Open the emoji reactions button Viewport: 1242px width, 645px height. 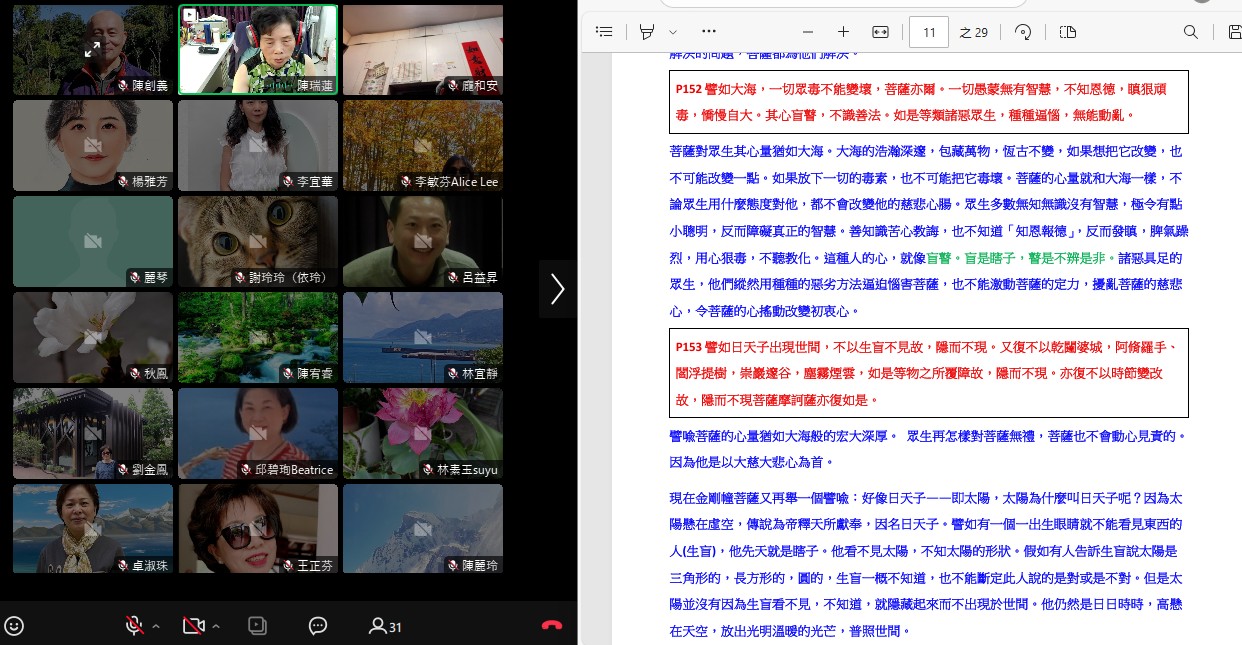pos(14,626)
